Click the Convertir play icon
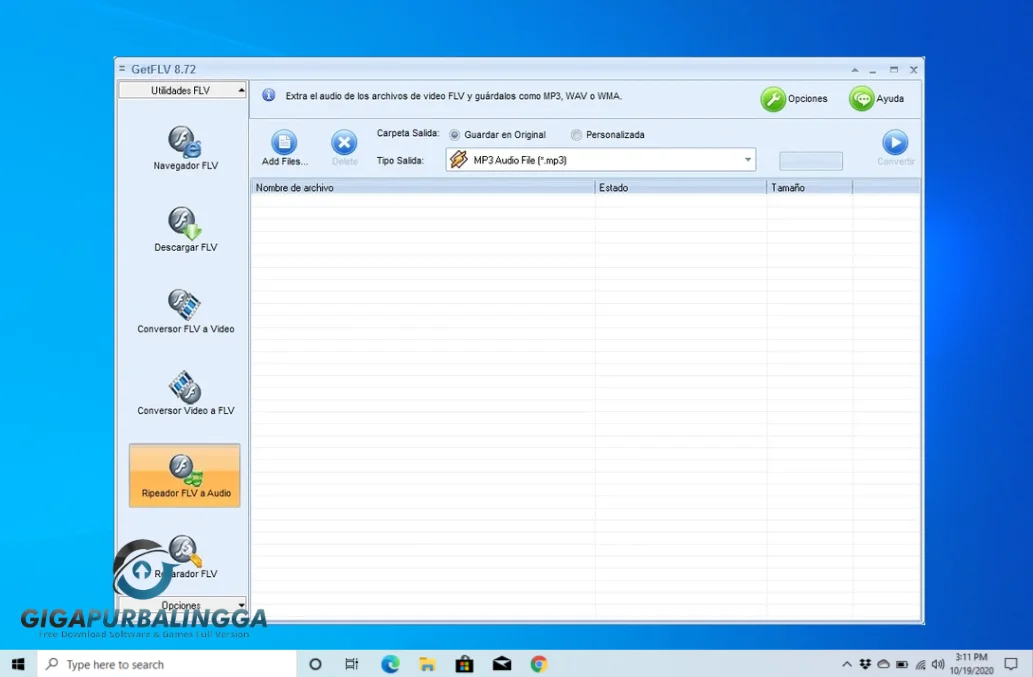 tap(895, 143)
